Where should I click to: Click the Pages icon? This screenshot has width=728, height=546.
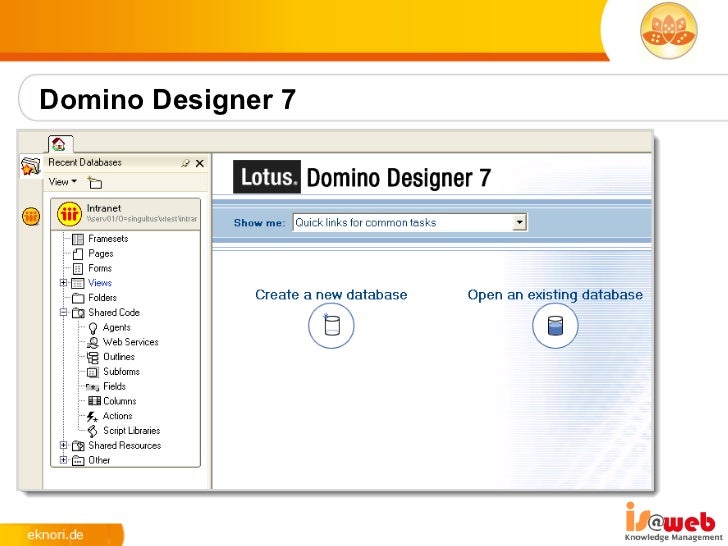(78, 254)
